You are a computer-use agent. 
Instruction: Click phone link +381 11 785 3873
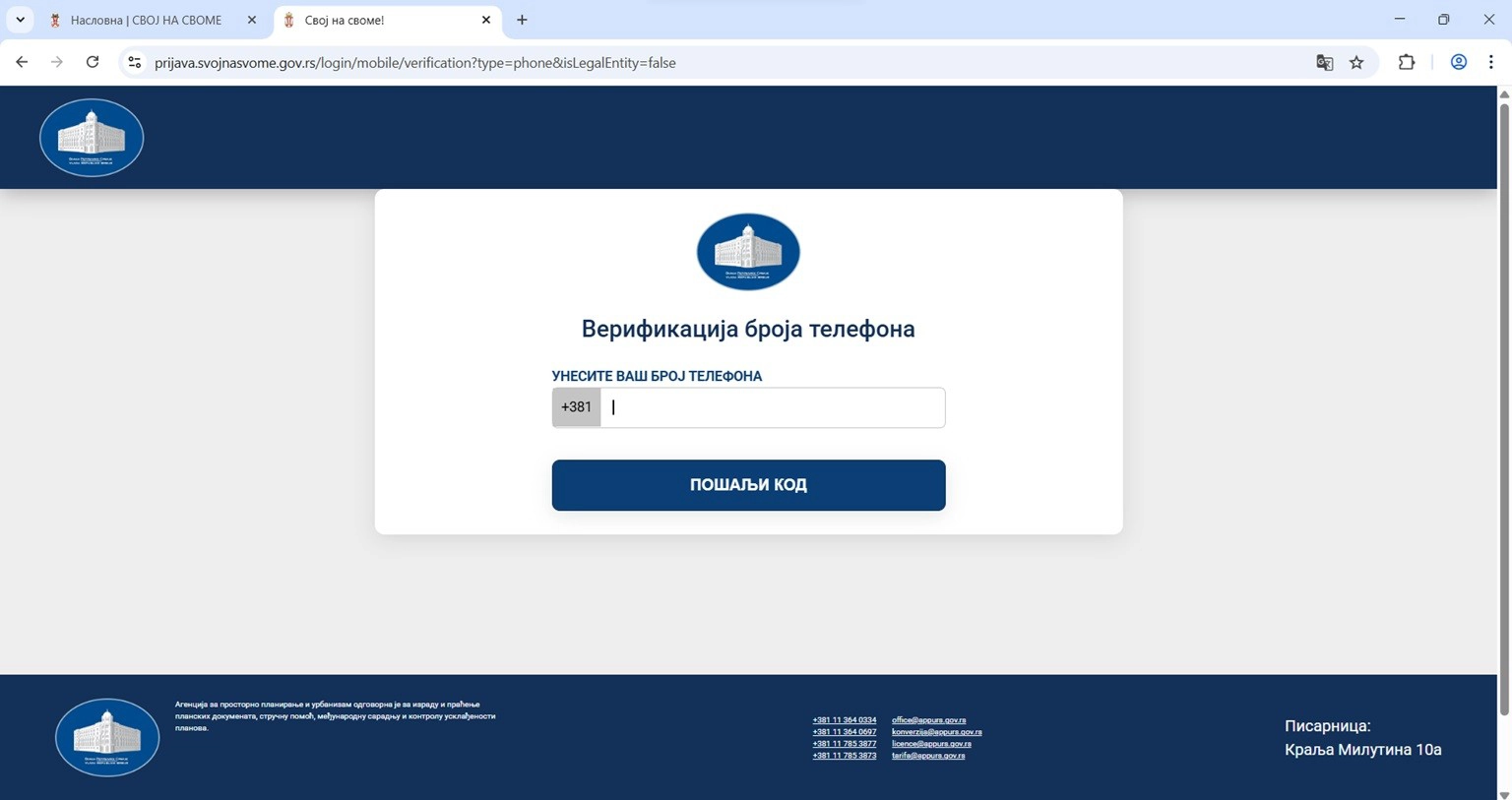pos(845,756)
